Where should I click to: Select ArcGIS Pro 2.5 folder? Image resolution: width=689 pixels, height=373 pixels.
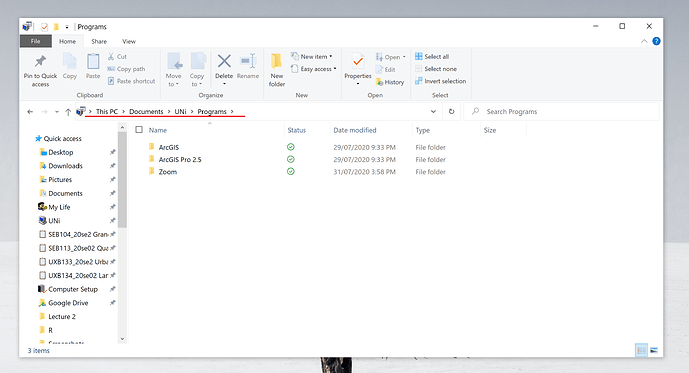[180, 159]
